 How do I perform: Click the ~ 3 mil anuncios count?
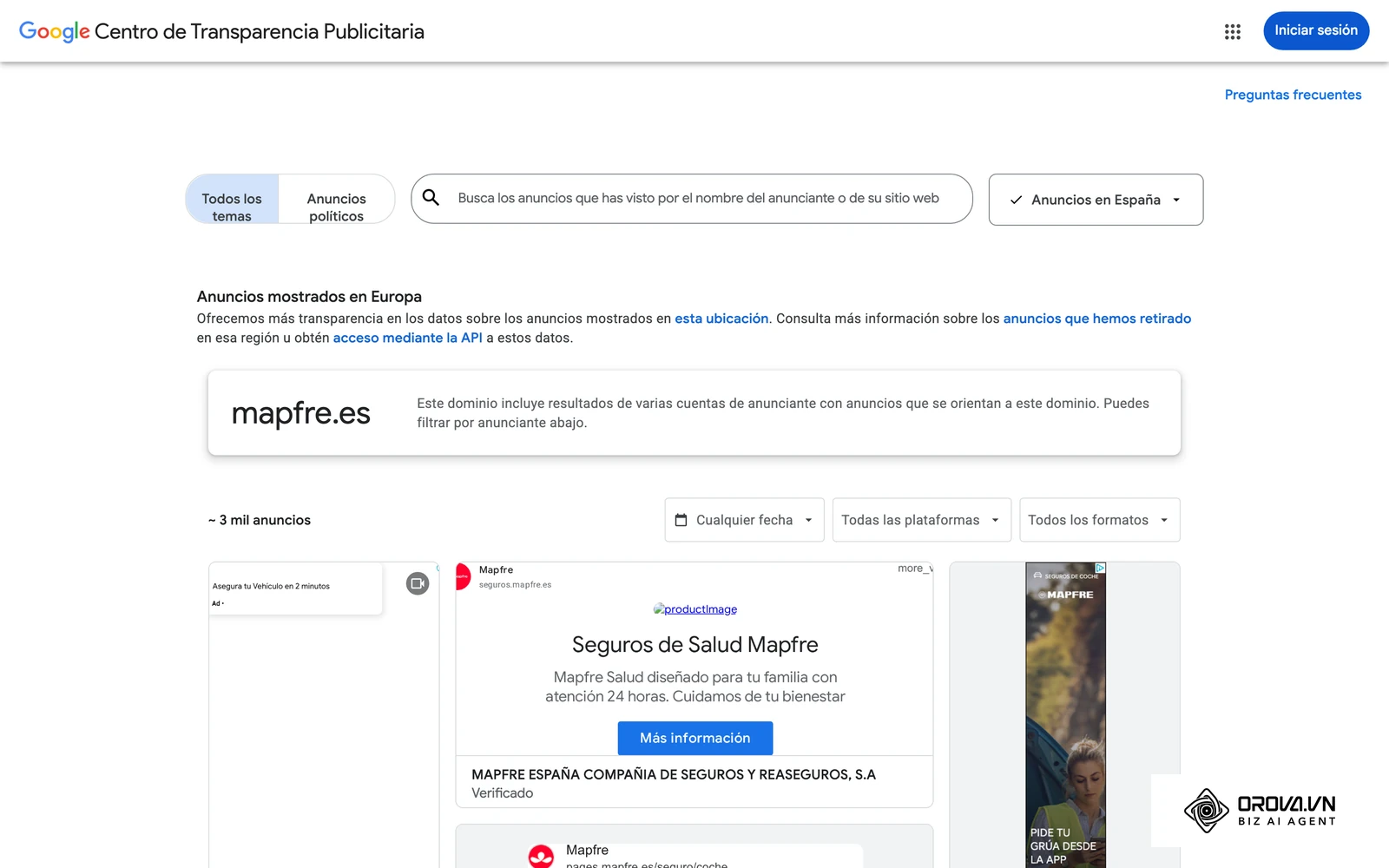click(260, 520)
